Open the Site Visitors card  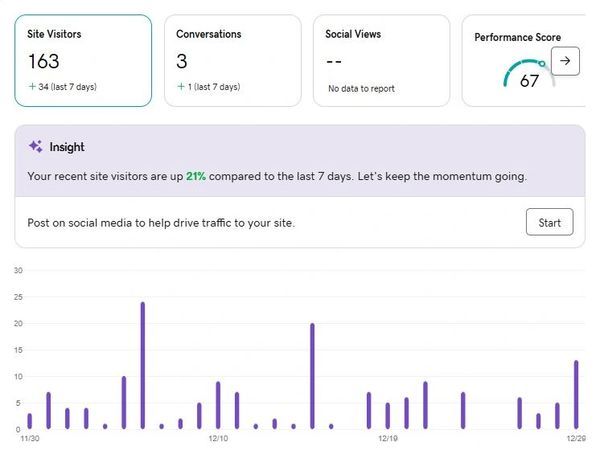(x=83, y=60)
